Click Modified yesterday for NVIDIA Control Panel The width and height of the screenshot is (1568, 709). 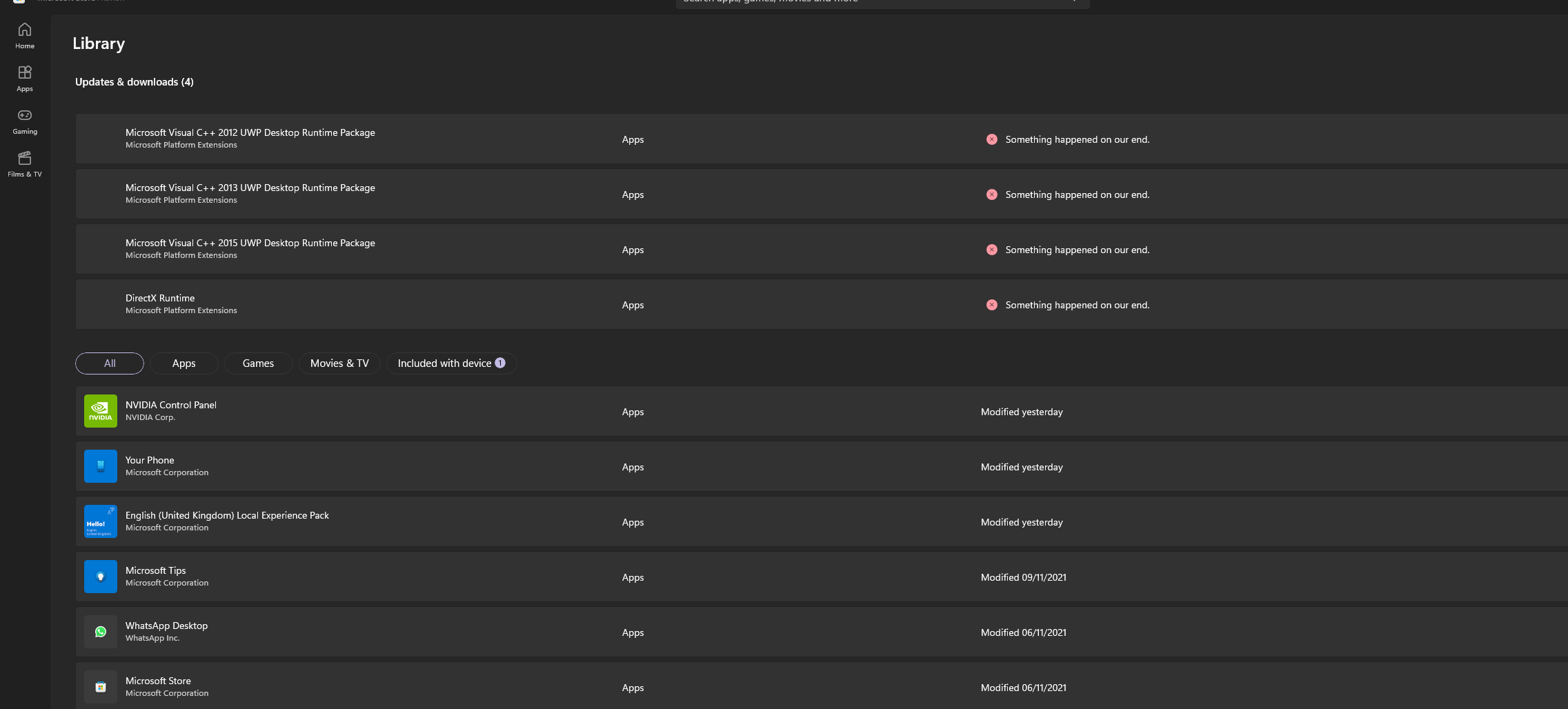pos(1022,412)
